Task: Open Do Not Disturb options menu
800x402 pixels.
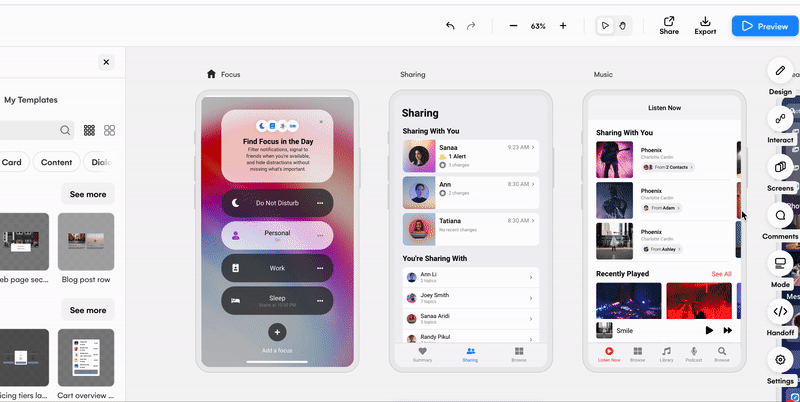Action: pos(320,203)
